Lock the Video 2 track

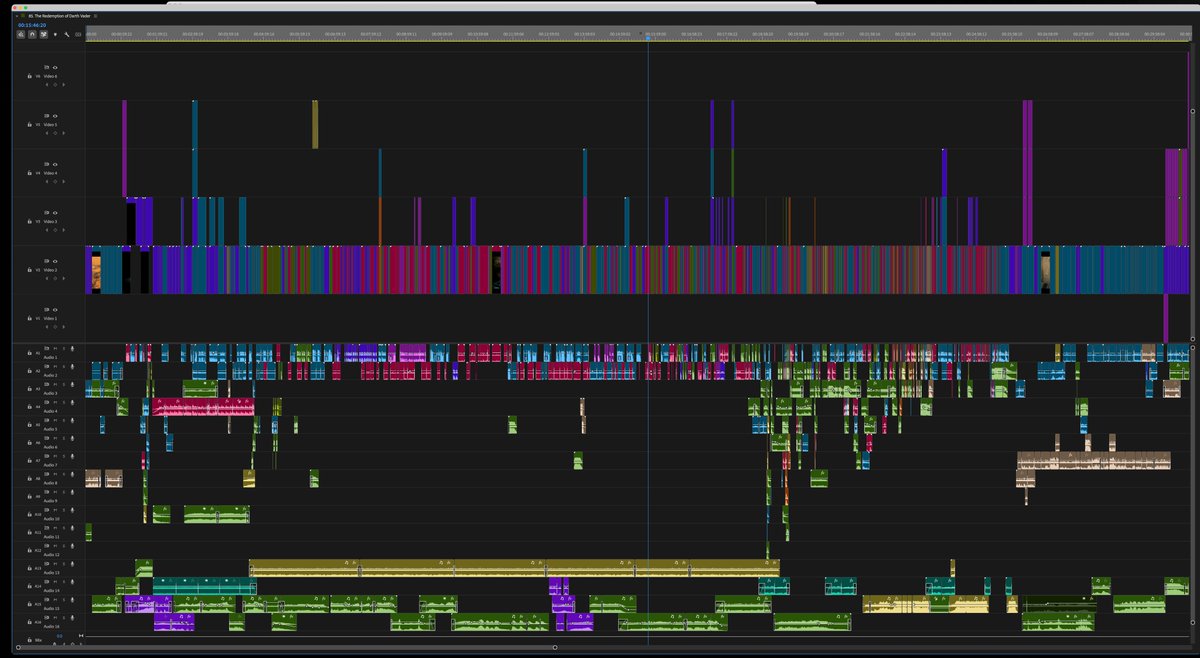(29, 270)
